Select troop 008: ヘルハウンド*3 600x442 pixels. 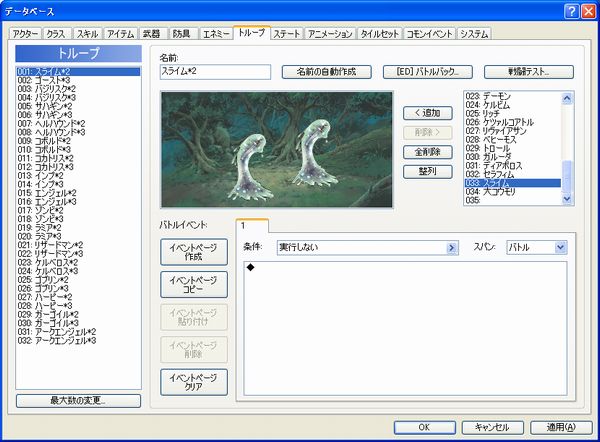(x=78, y=132)
